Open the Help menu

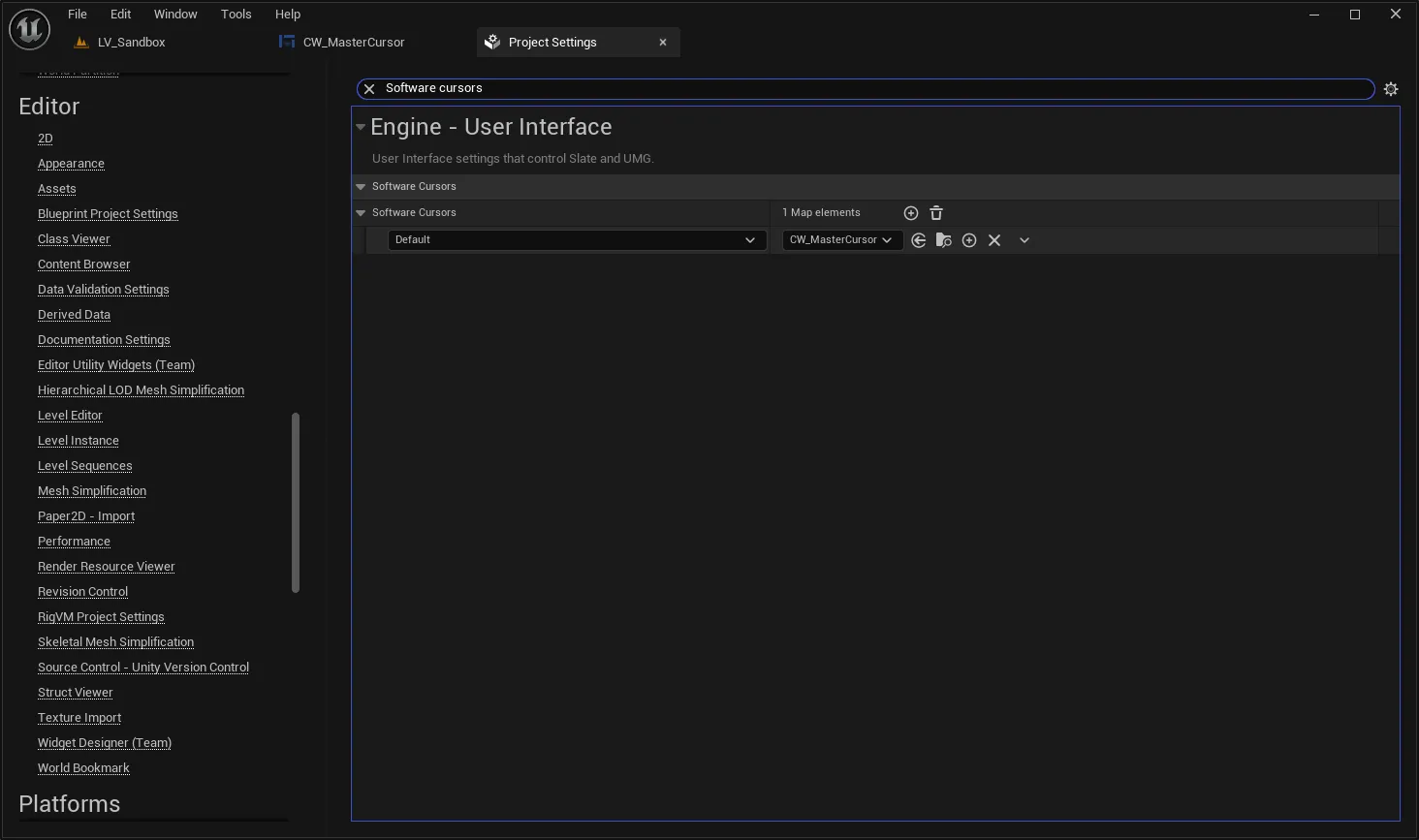point(288,15)
